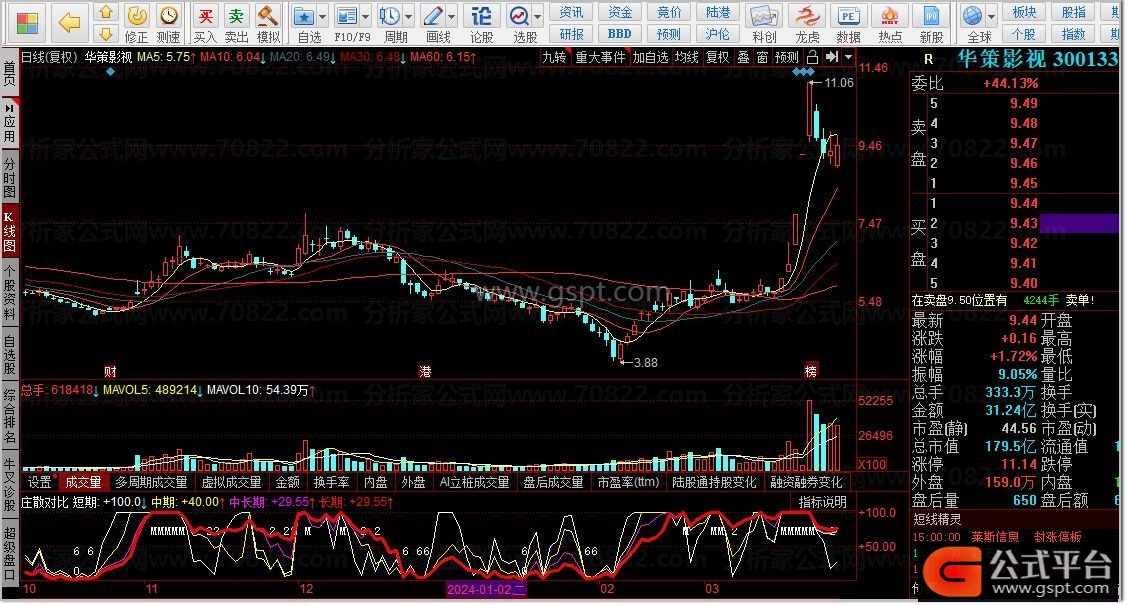Select the 分时图 sidebar tab
This screenshot has height=605, width=1128.
(x=9, y=178)
